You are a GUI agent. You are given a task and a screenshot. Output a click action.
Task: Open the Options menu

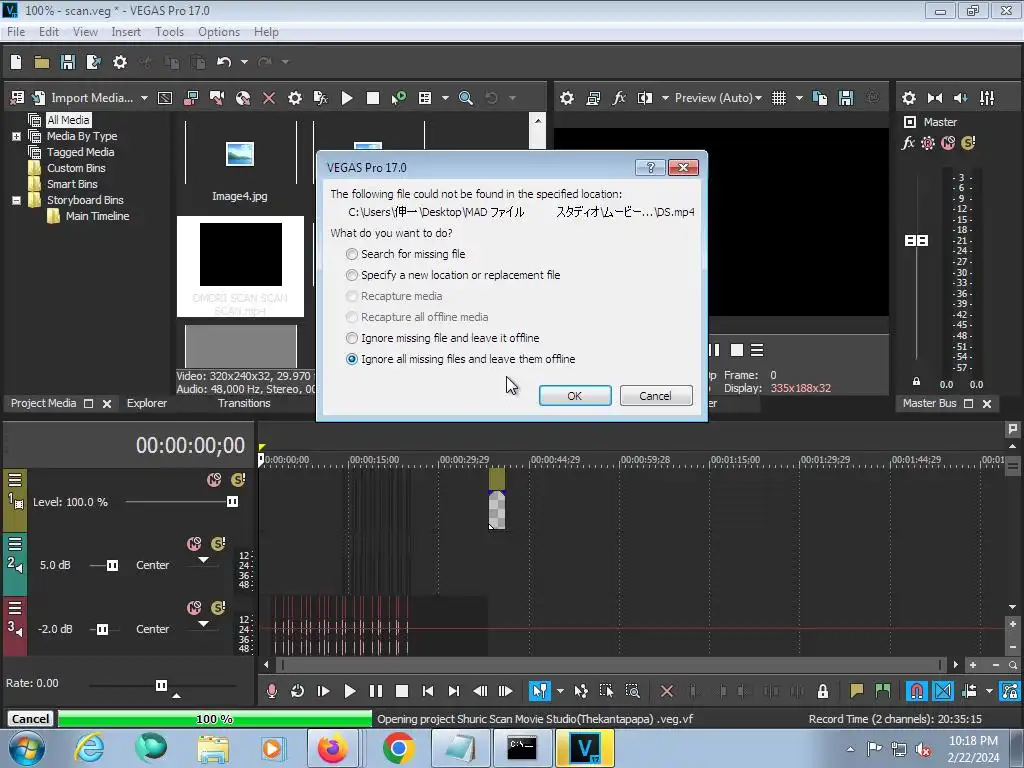click(x=219, y=32)
